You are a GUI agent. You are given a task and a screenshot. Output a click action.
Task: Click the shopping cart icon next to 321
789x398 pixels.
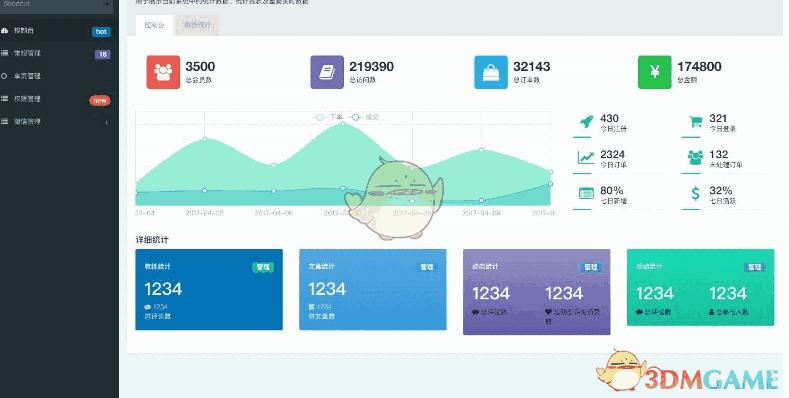(695, 122)
